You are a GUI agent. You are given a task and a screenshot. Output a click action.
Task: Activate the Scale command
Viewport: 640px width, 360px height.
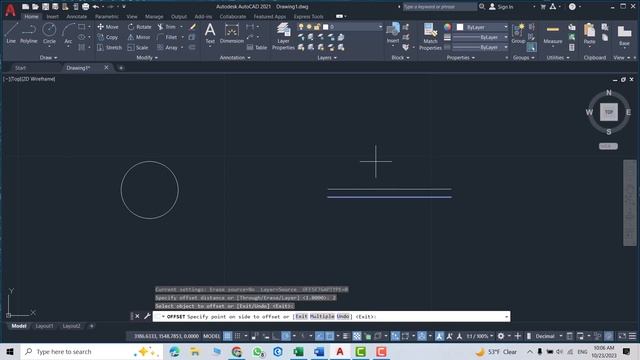point(138,47)
